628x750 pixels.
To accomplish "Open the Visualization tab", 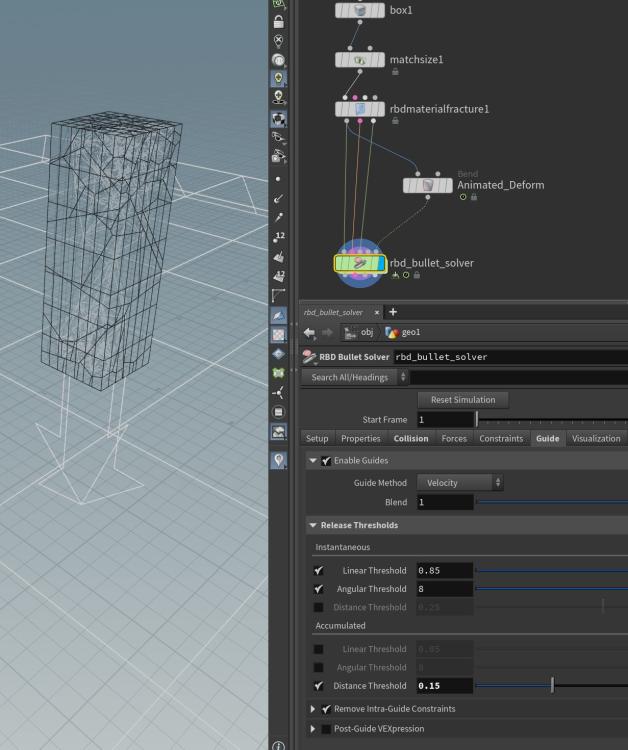I will (x=596, y=438).
